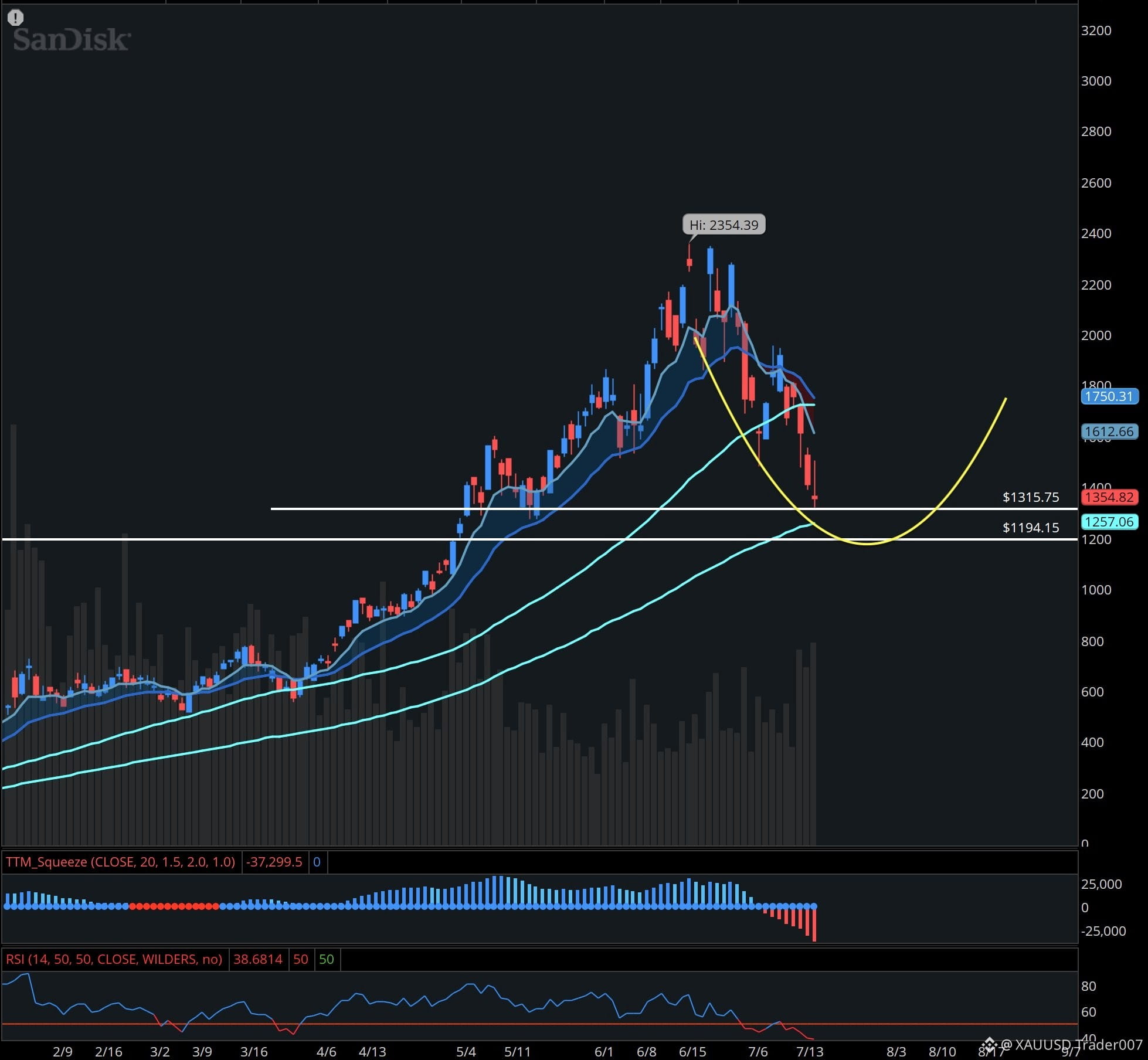Click the red 1354.82 last price badge
This screenshot has height=1060, width=1148.
pos(1109,497)
